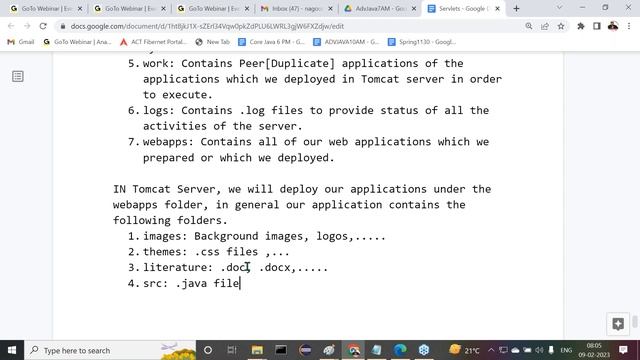Toggle the browser side panel
The width and height of the screenshot is (640, 360).
point(597,26)
